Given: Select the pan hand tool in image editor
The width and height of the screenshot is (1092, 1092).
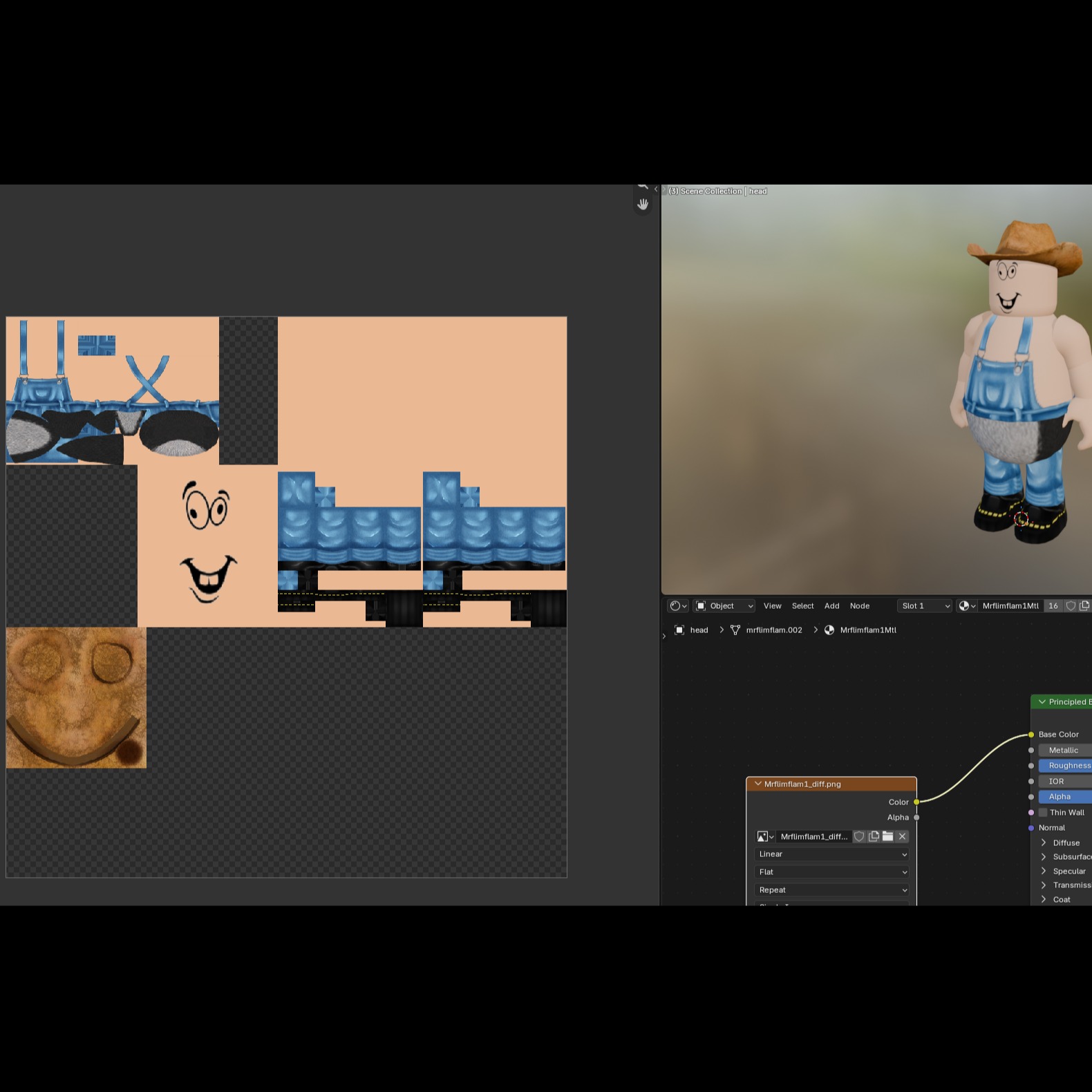Looking at the screenshot, I should (x=643, y=205).
